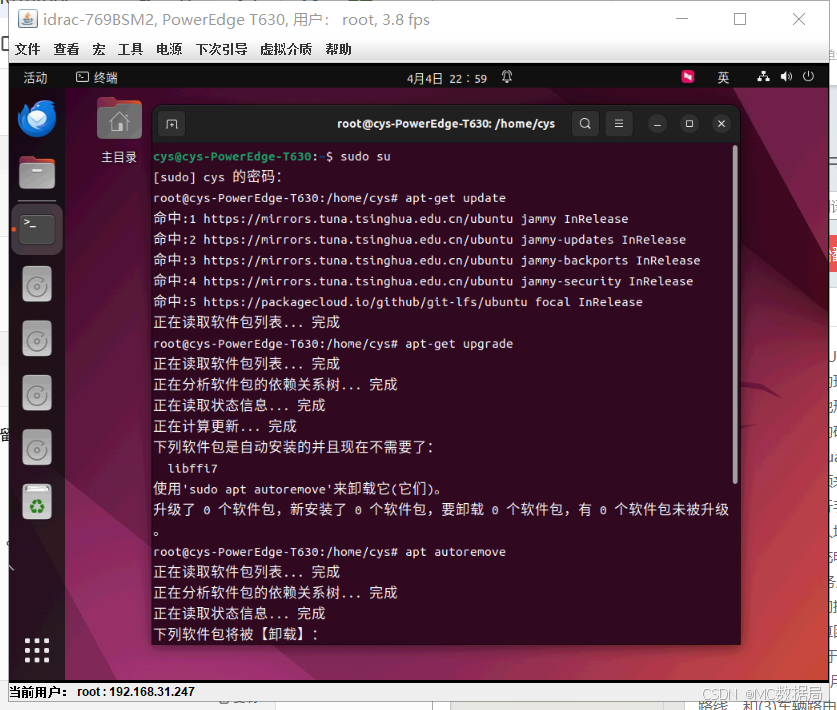Open the first disc drive dock icon
Image resolution: width=837 pixels, height=710 pixels.
click(x=37, y=285)
